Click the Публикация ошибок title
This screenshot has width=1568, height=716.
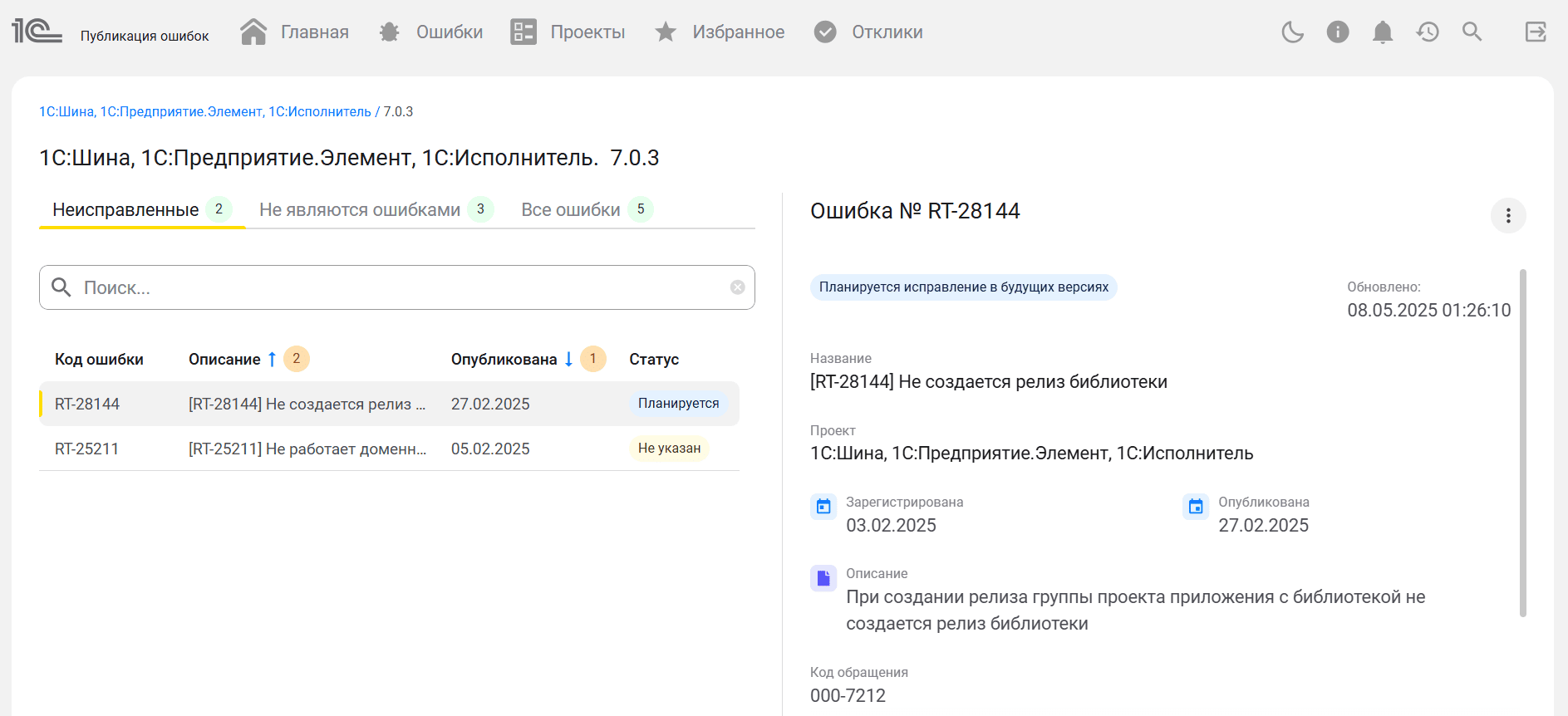pyautogui.click(x=145, y=36)
